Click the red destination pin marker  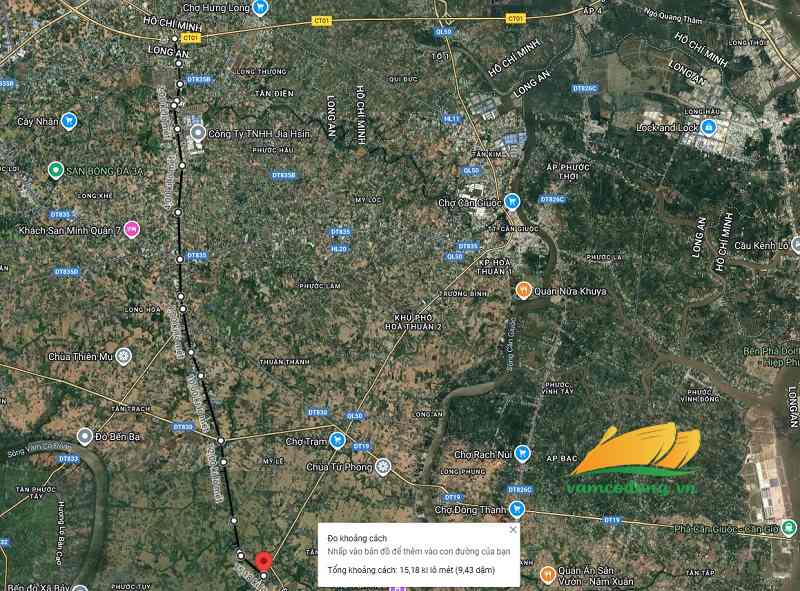(x=263, y=562)
